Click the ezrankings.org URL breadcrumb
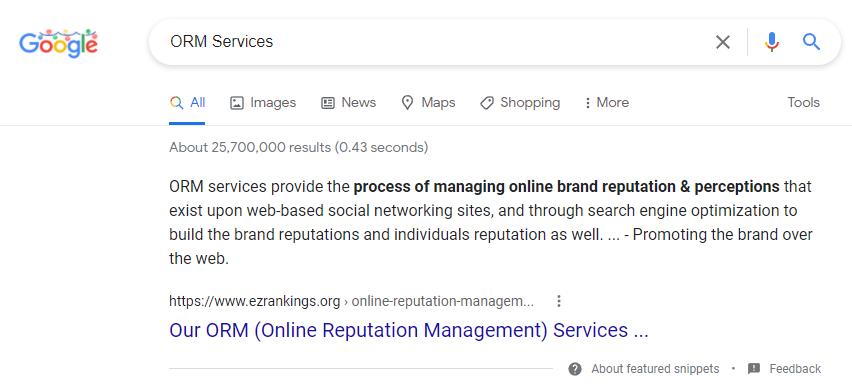852x391 pixels. [x=351, y=301]
